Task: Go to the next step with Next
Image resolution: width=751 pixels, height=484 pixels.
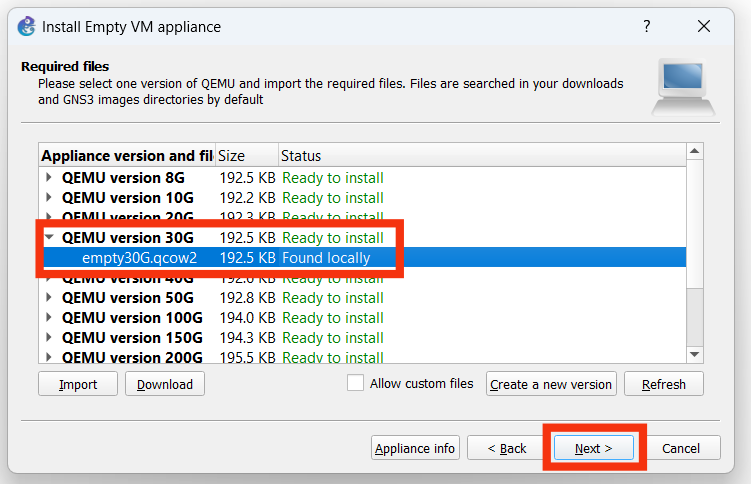Action: click(593, 448)
